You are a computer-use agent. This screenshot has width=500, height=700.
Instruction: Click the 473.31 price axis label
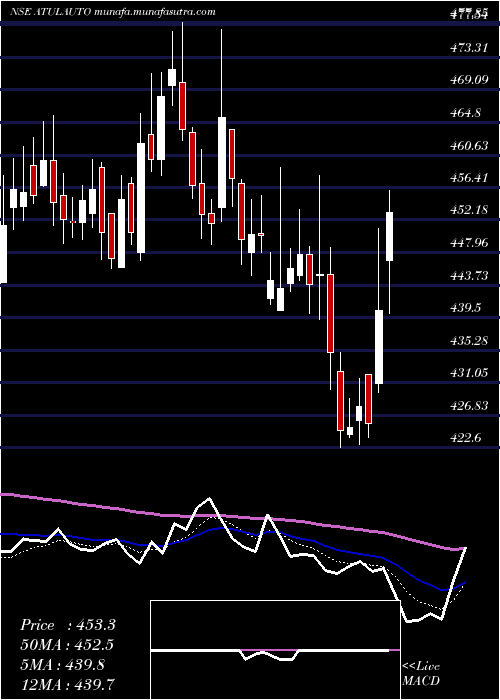click(468, 48)
